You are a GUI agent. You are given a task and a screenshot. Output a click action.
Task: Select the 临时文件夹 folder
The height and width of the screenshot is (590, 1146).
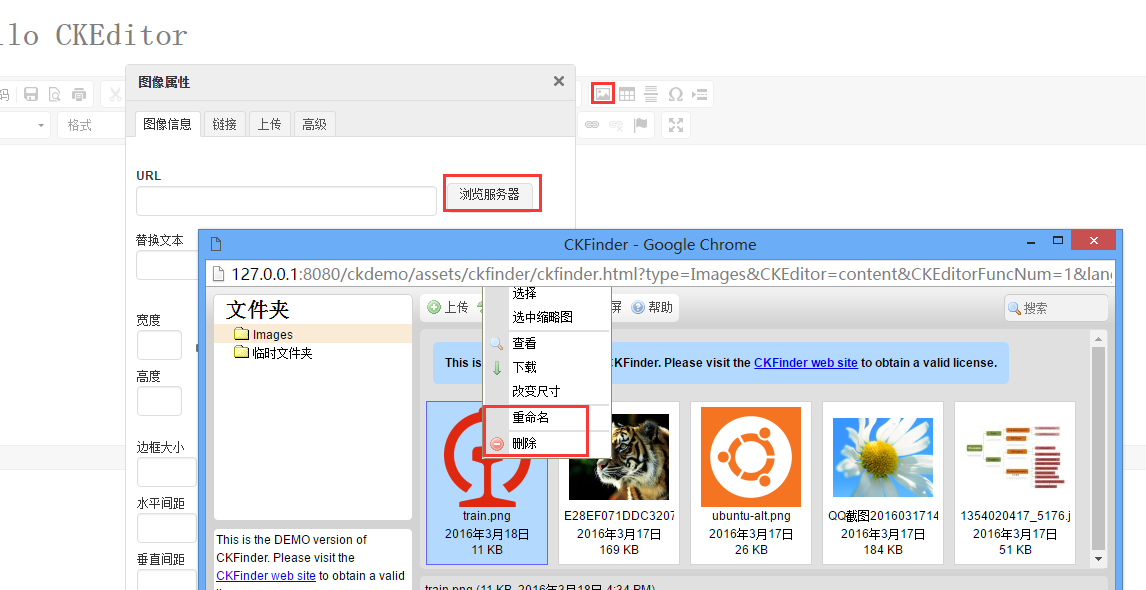coord(273,352)
